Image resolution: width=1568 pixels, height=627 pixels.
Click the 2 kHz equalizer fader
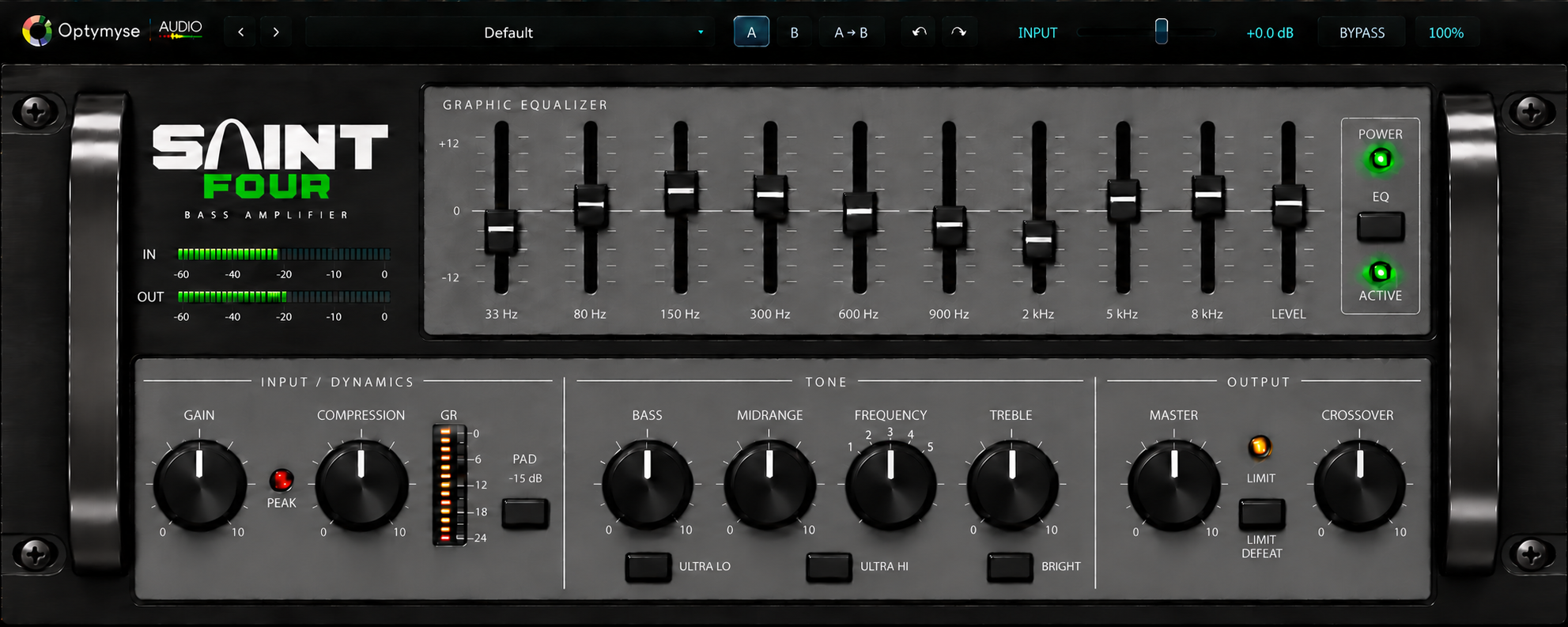point(1039,240)
